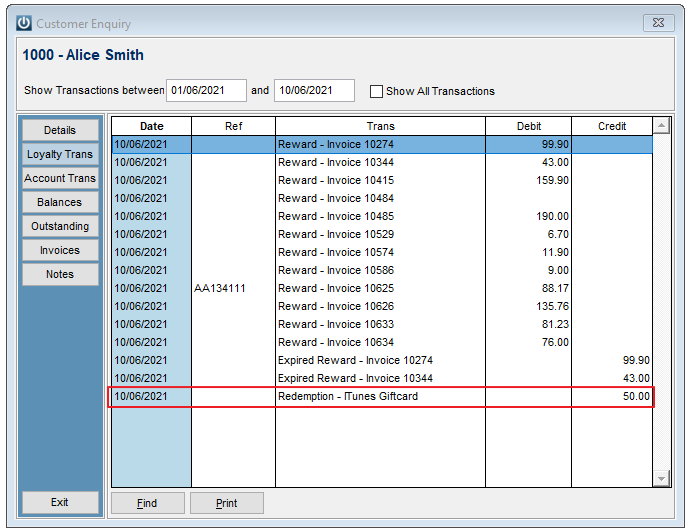
Task: Open Account Trans section
Action: coord(60,178)
